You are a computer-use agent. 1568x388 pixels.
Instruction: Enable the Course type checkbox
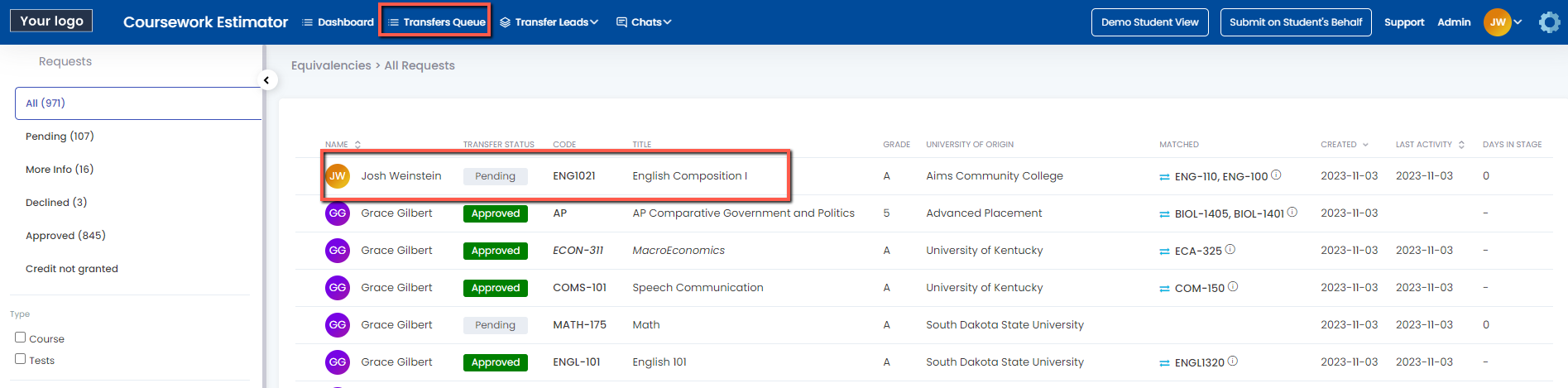[x=21, y=338]
